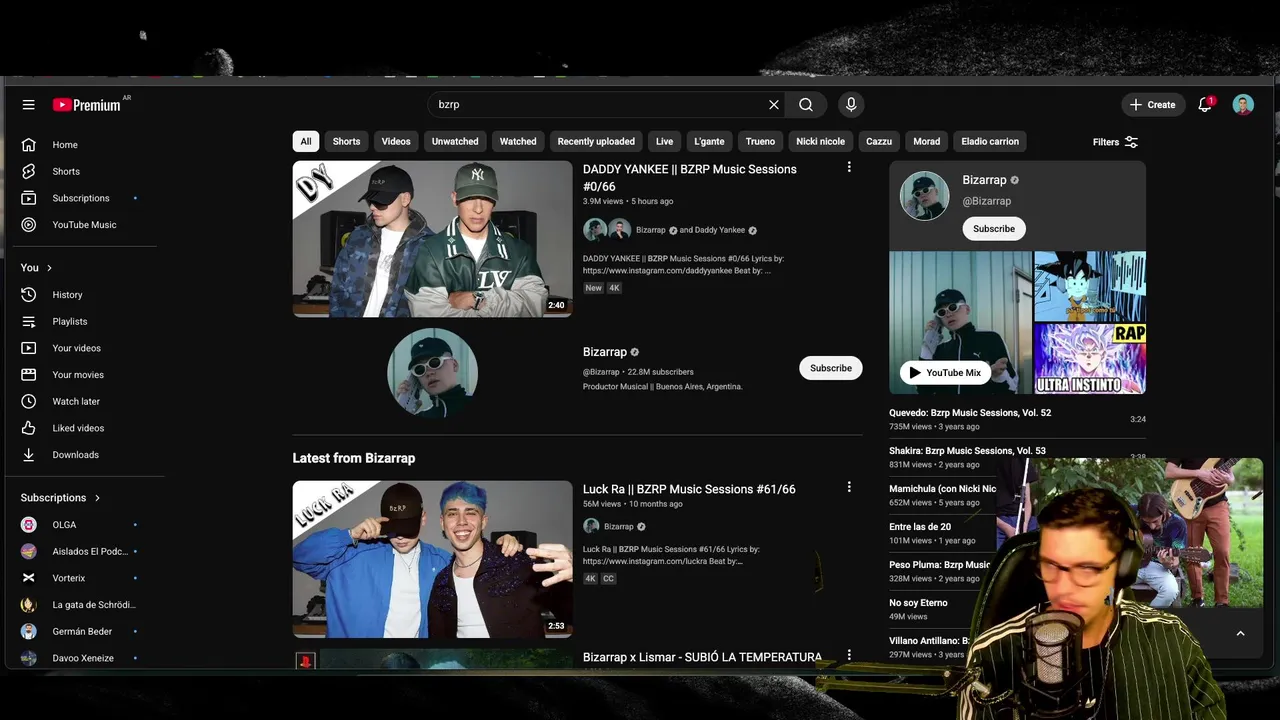Image resolution: width=1280 pixels, height=720 pixels.
Task: Open Daddy Yankee BZRP session thumbnail
Action: coord(432,239)
